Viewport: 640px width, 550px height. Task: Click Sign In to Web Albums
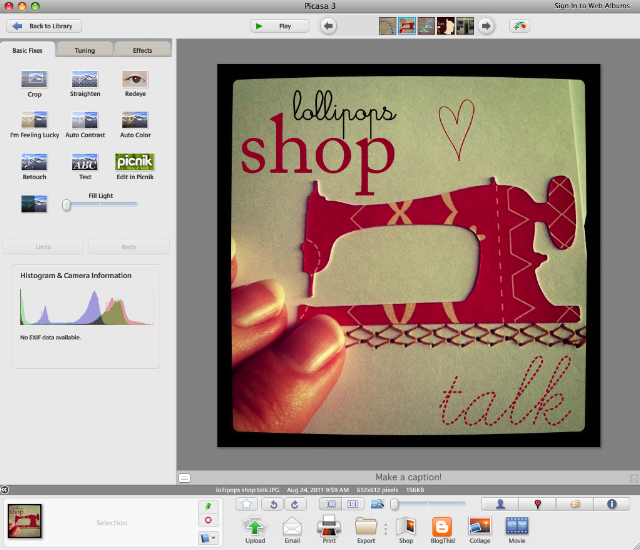pyautogui.click(x=592, y=6)
